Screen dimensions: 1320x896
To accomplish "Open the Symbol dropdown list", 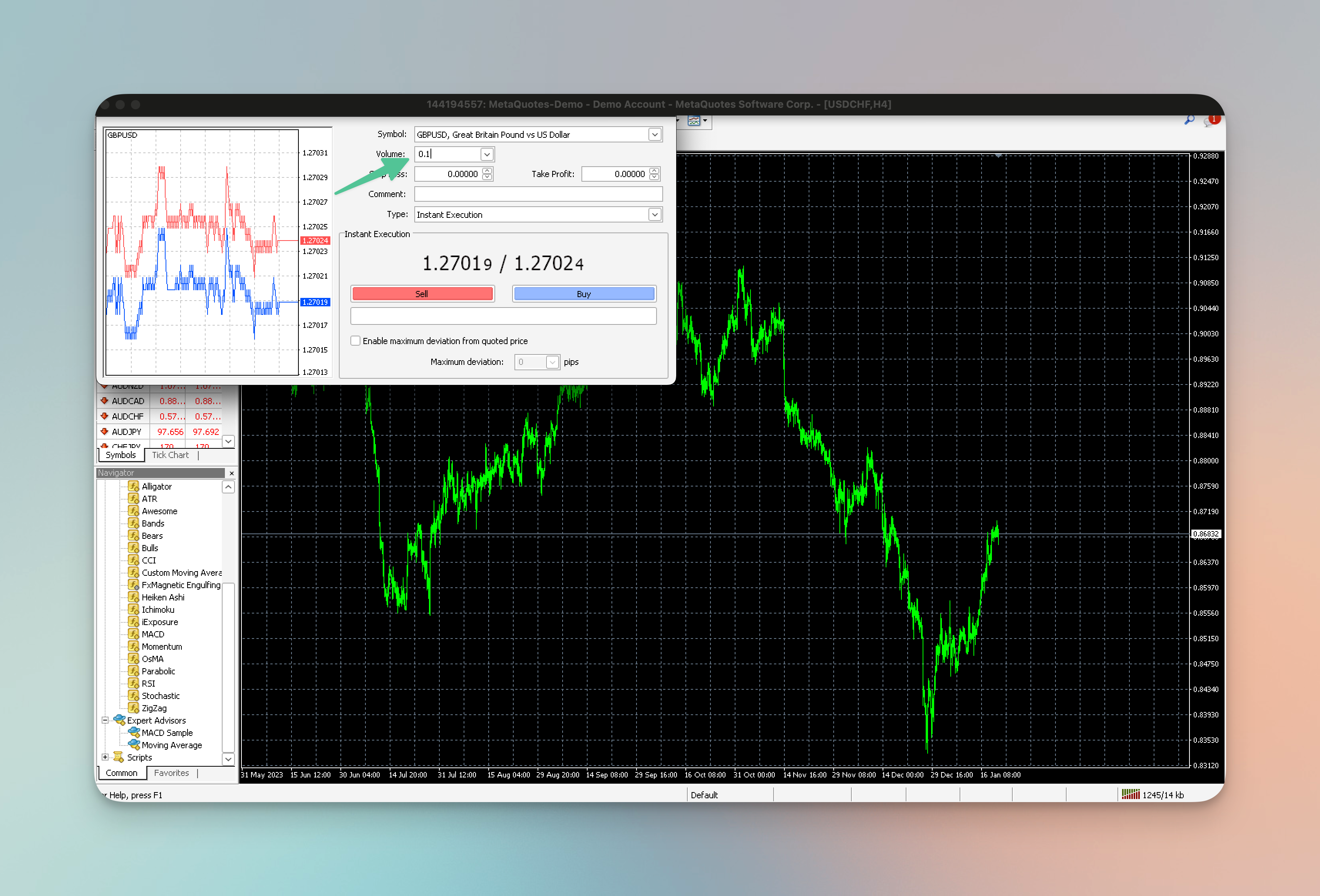I will 654,135.
